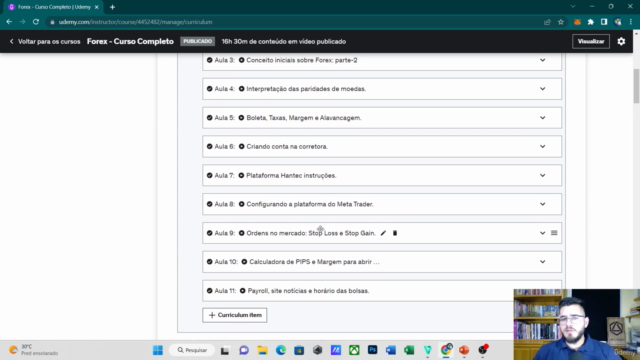Open Task View on the taskbar

225,350
